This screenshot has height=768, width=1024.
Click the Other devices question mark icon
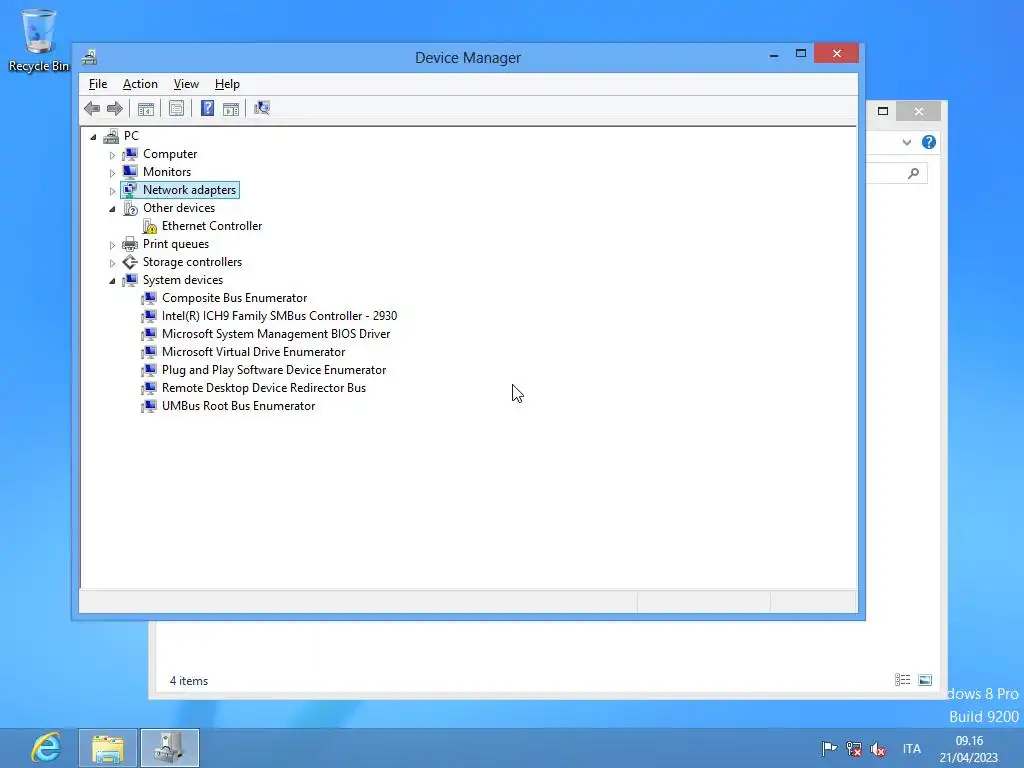(x=130, y=208)
